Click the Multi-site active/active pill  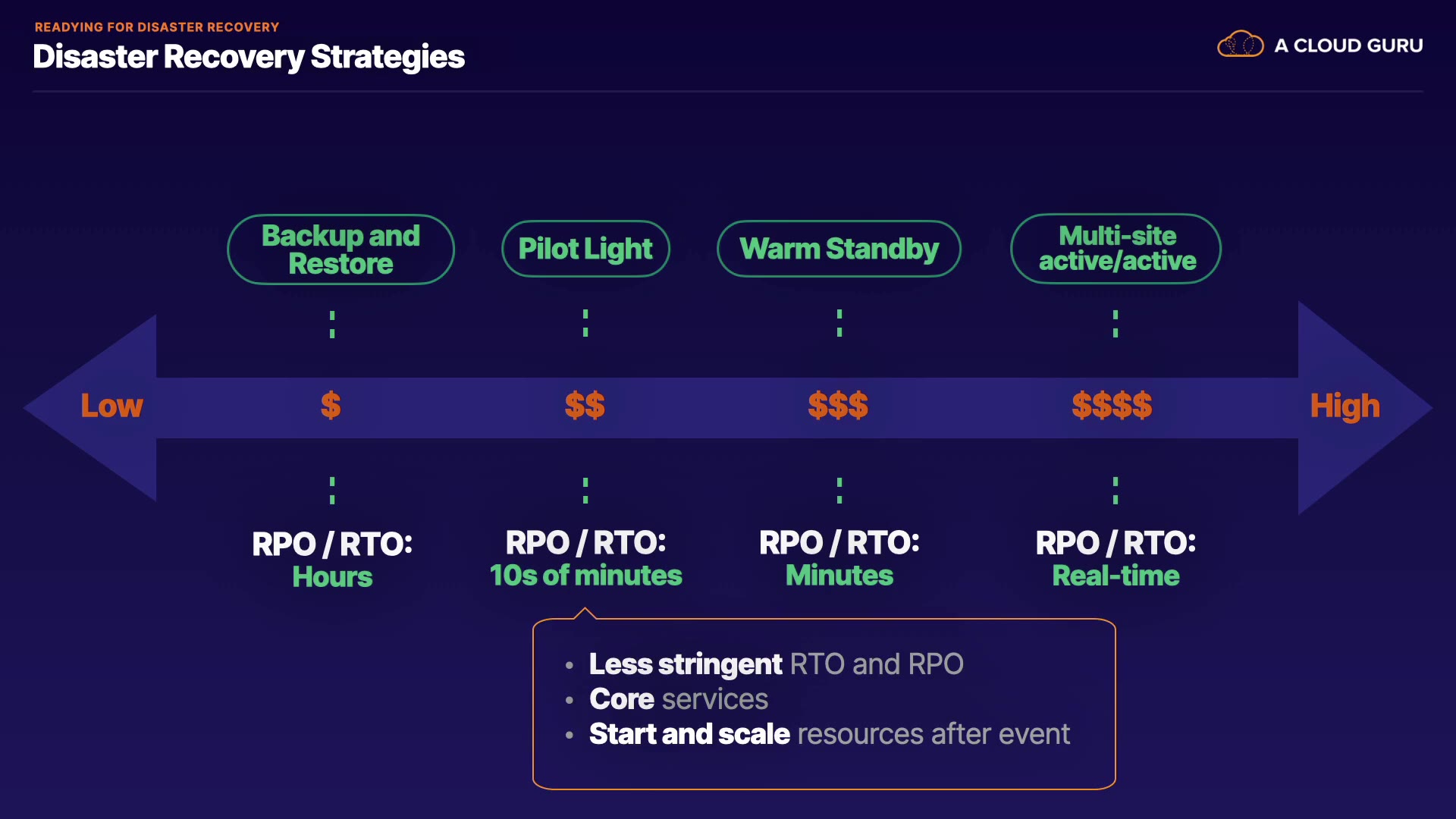[1116, 249]
